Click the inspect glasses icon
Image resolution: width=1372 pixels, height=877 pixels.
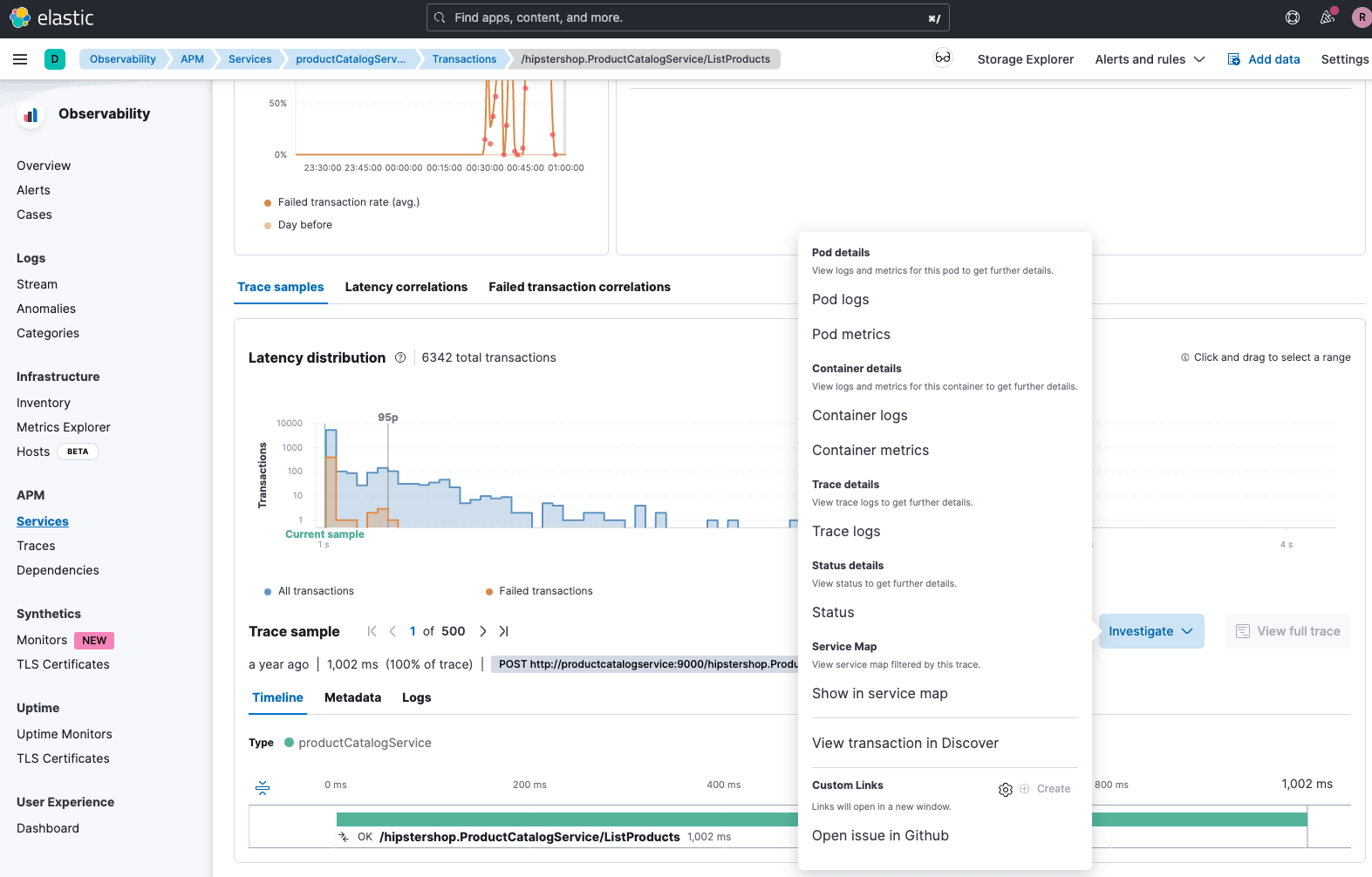pos(943,58)
